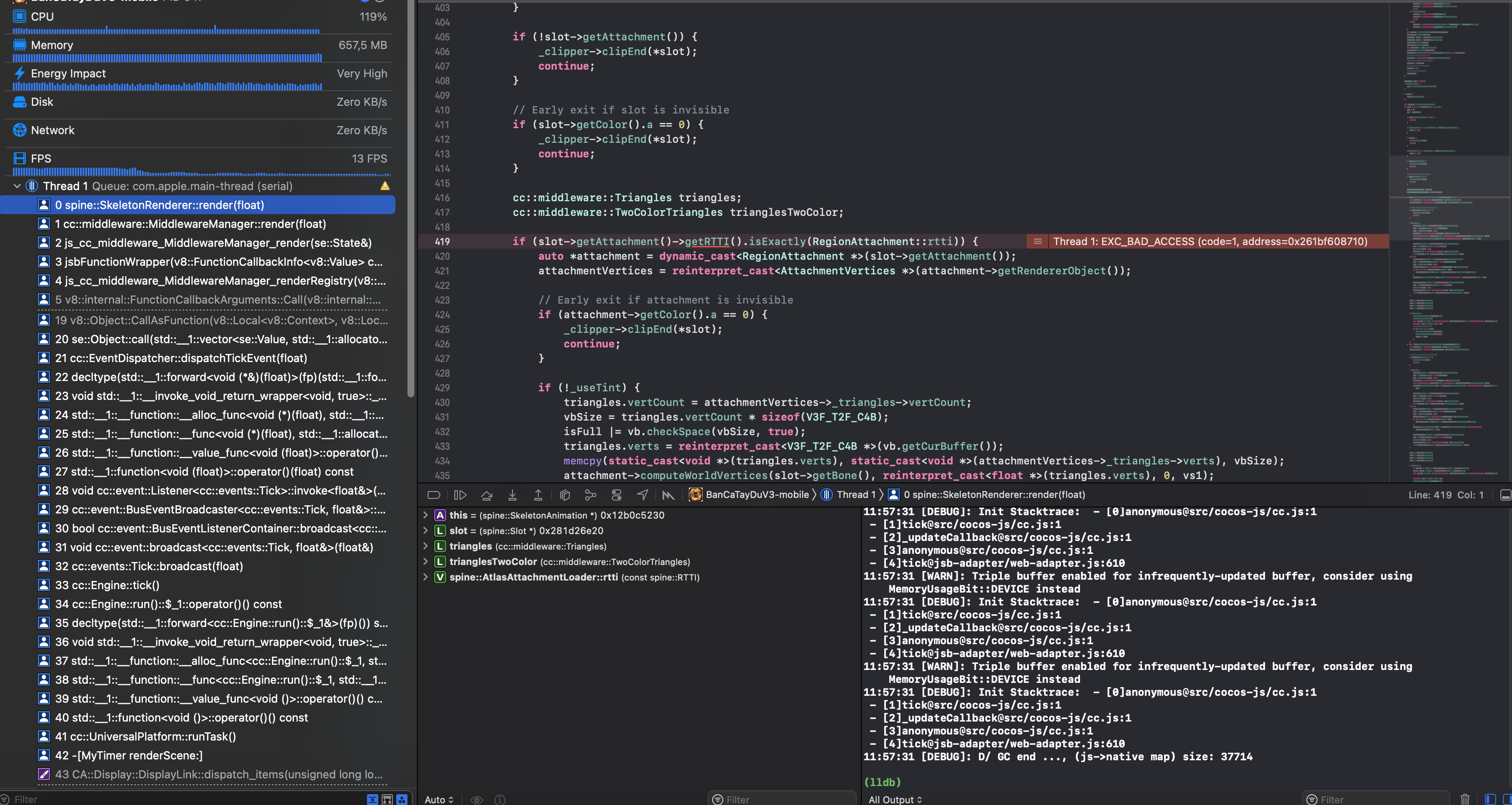
Task: Open All Output console scope menu
Action: click(x=895, y=799)
